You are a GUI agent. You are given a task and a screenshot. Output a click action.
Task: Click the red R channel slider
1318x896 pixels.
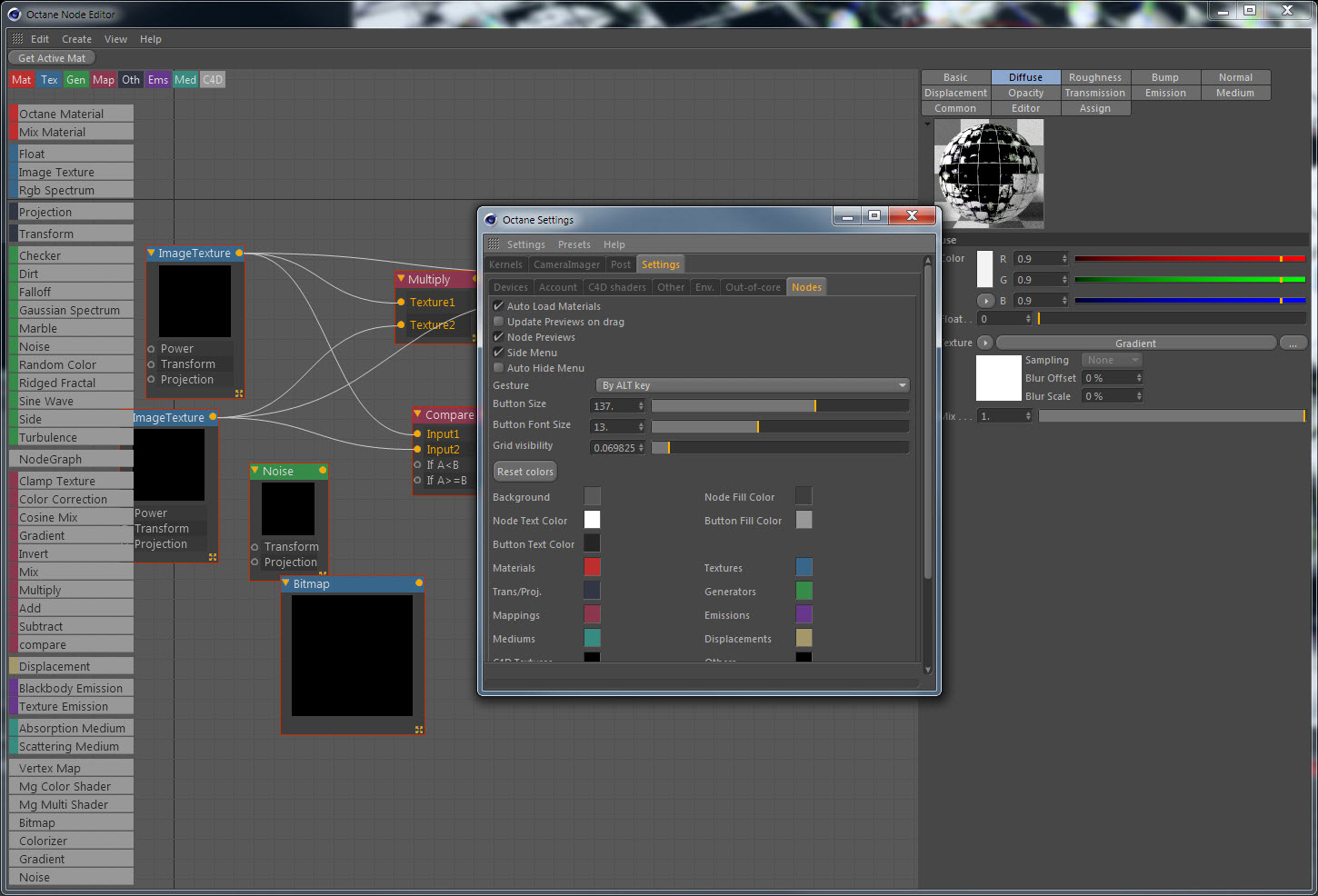coord(1190,259)
